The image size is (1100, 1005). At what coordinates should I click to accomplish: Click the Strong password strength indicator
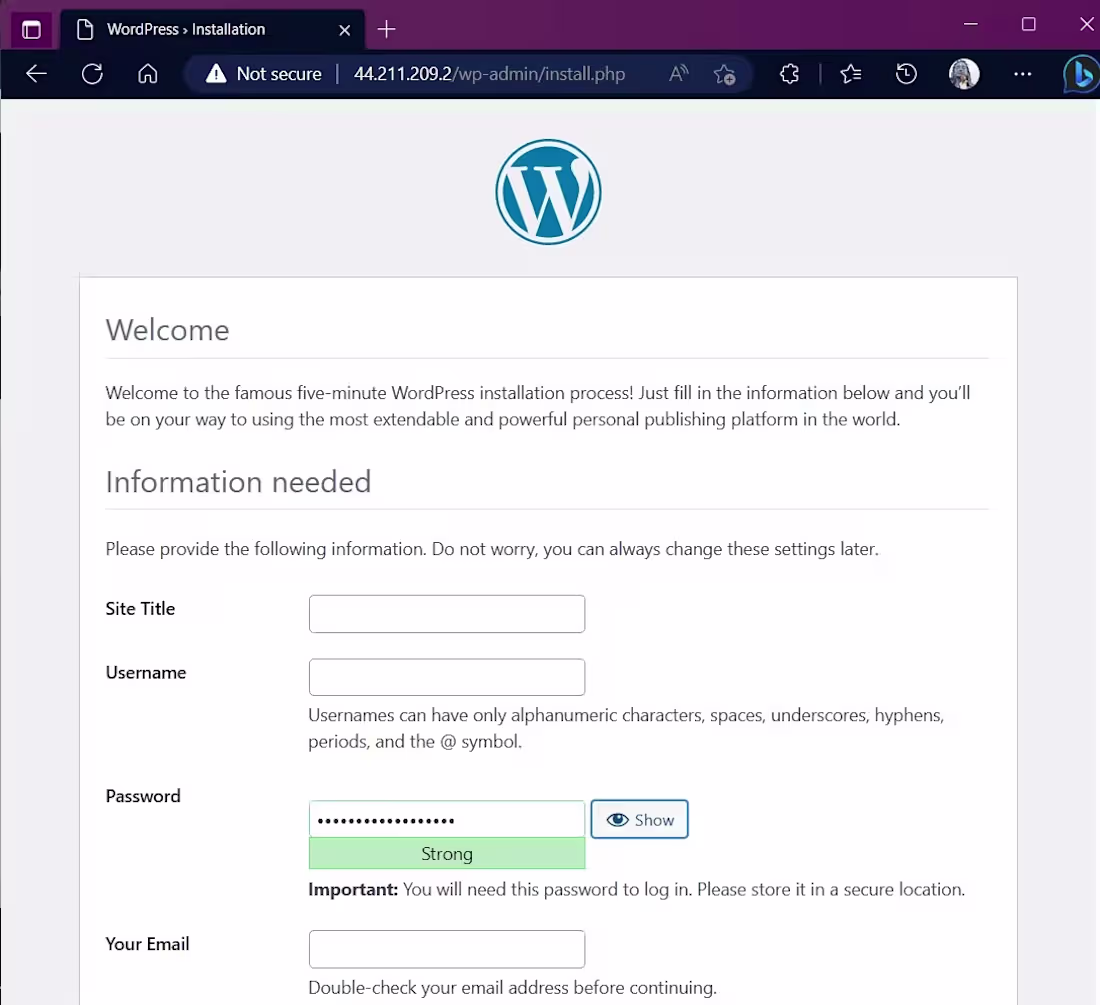pyautogui.click(x=446, y=853)
